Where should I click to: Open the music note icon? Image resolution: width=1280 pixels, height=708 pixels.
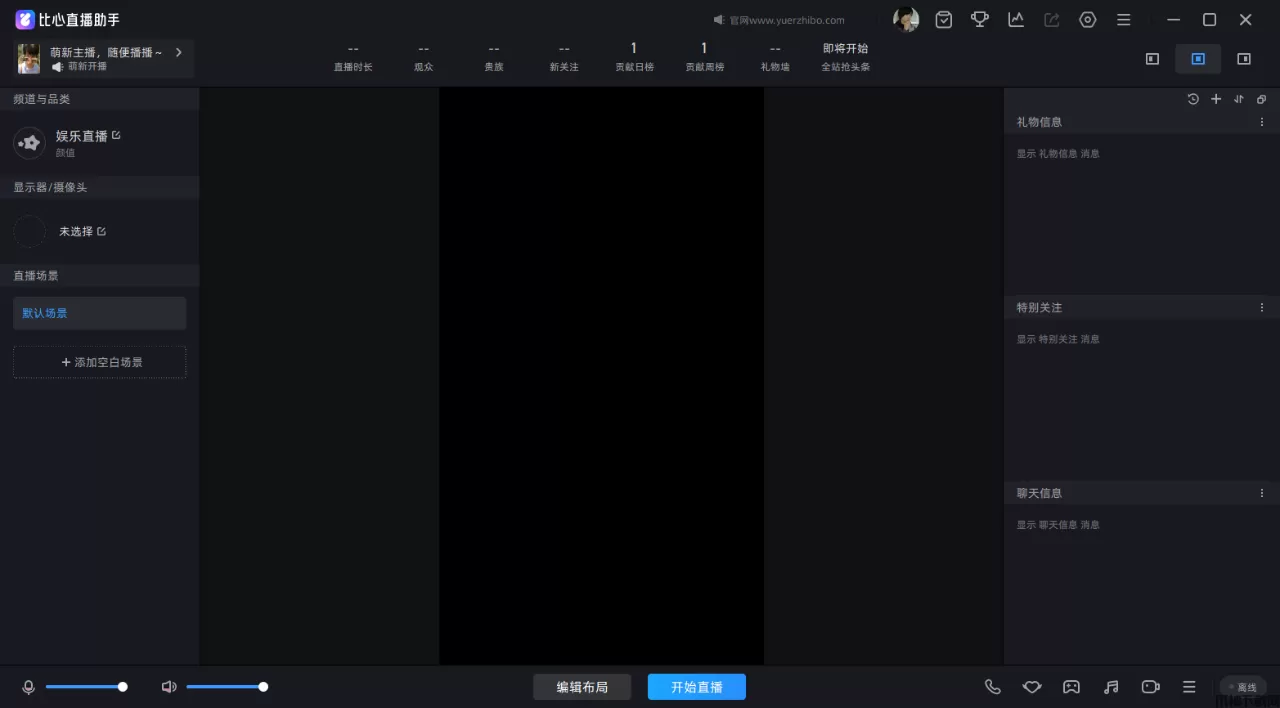pyautogui.click(x=1111, y=687)
